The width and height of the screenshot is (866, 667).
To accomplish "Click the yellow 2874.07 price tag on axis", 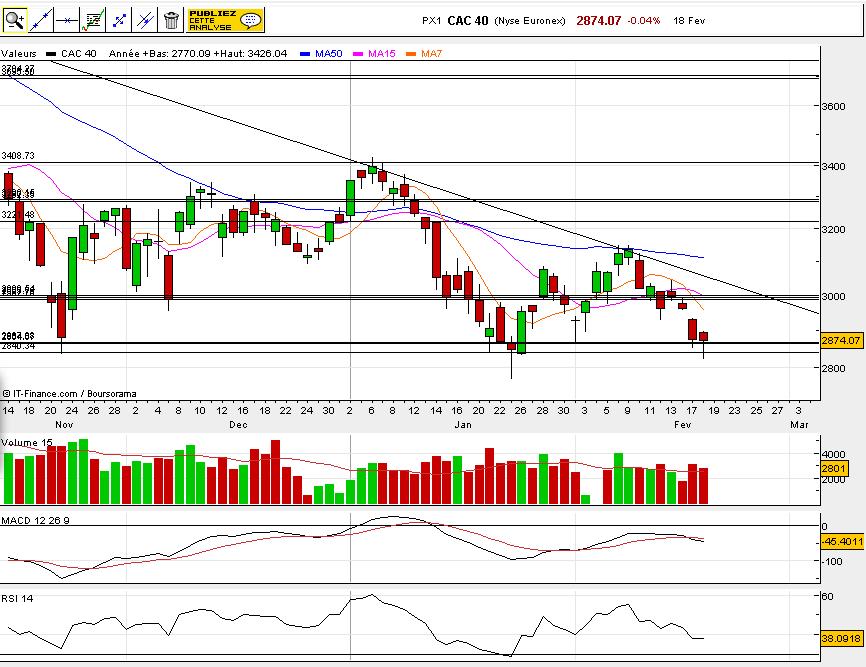I will (x=841, y=341).
